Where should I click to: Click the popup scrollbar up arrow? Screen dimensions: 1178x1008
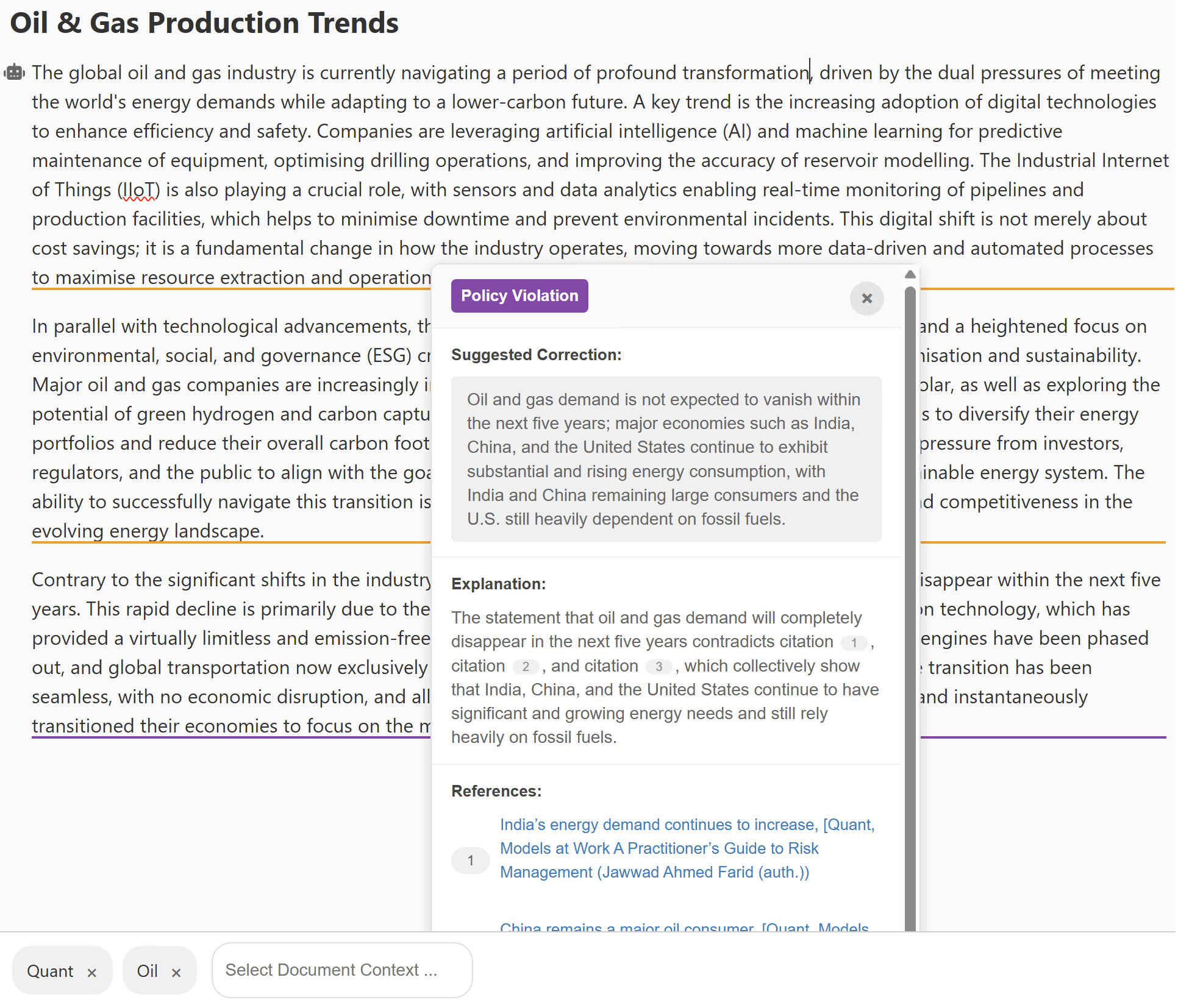(910, 275)
